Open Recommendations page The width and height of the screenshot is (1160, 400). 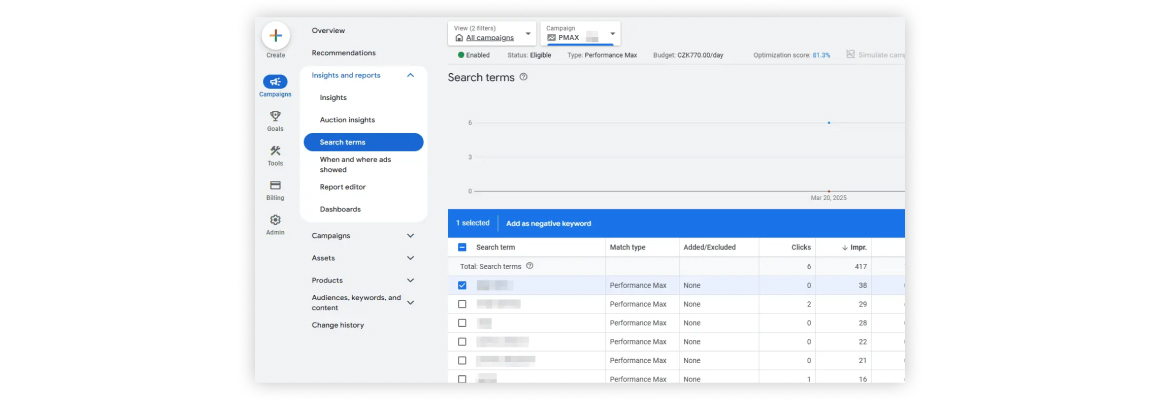[343, 52]
